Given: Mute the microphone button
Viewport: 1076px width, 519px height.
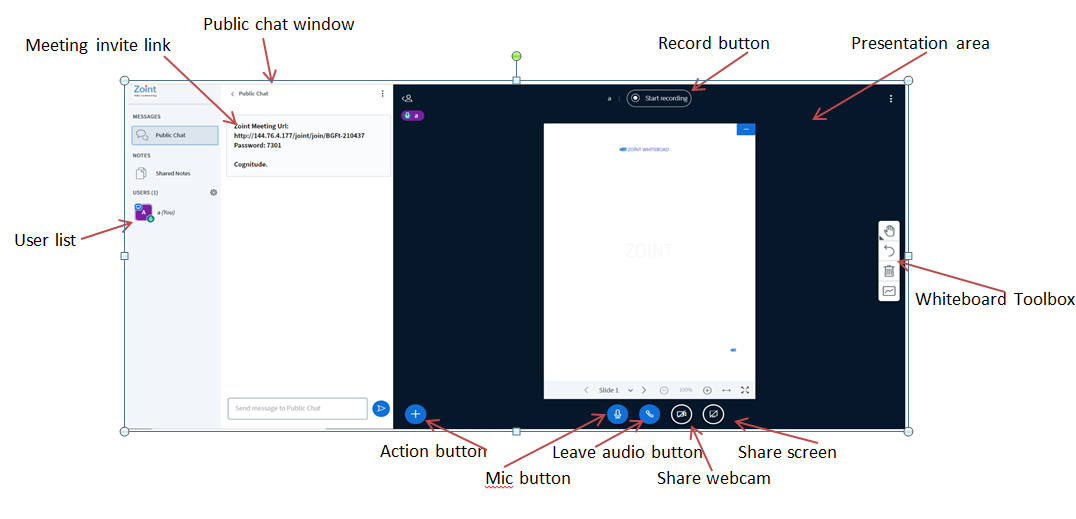Looking at the screenshot, I should point(617,414).
